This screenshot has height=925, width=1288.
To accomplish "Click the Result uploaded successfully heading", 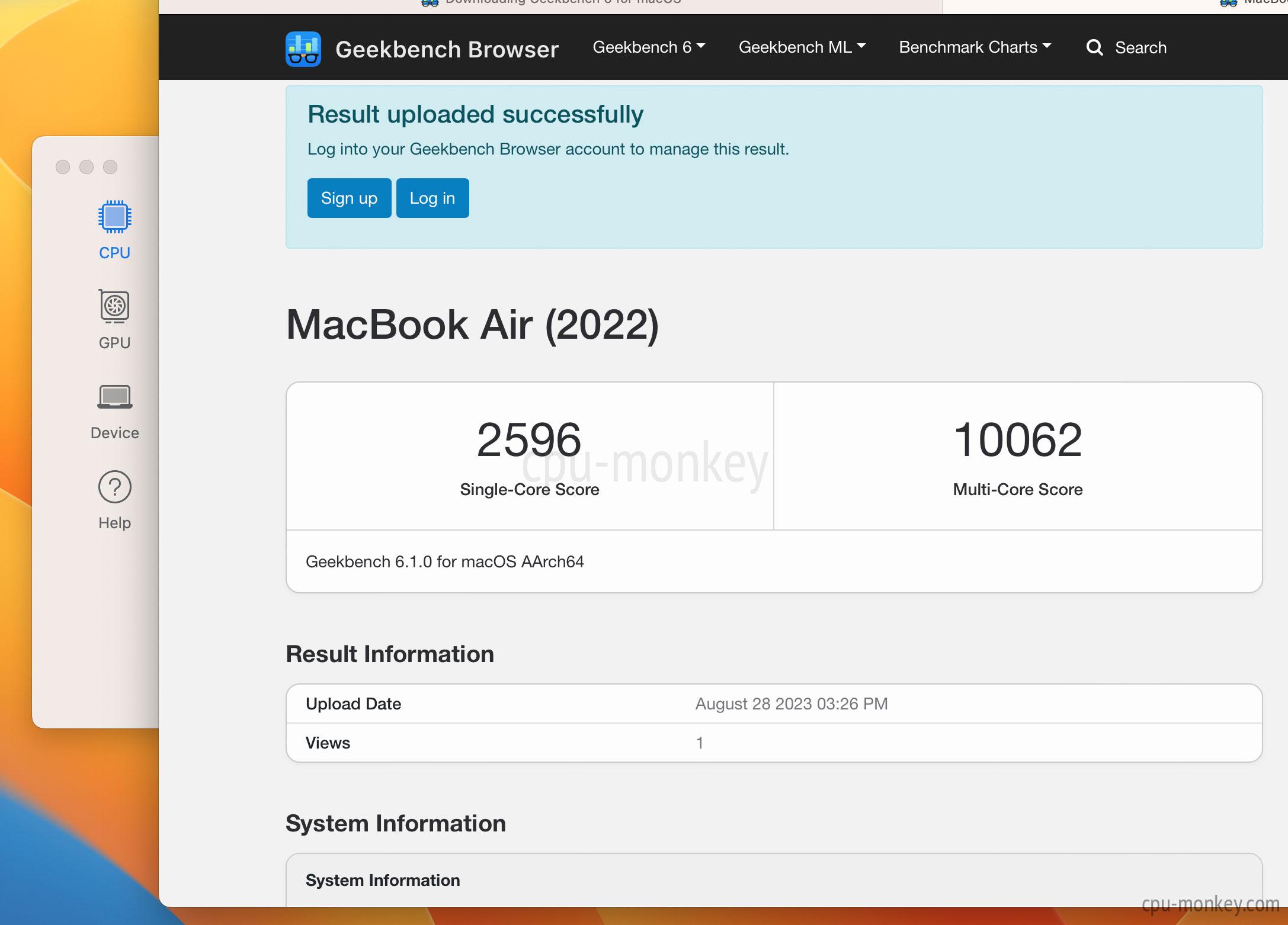I will tap(475, 114).
